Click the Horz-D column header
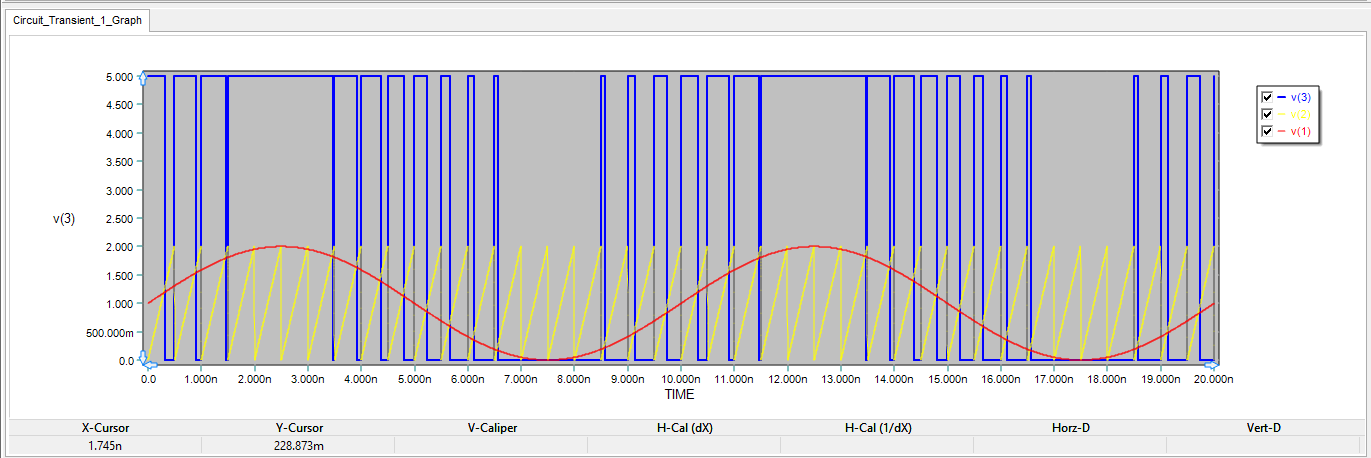1371x458 pixels. pos(1070,428)
